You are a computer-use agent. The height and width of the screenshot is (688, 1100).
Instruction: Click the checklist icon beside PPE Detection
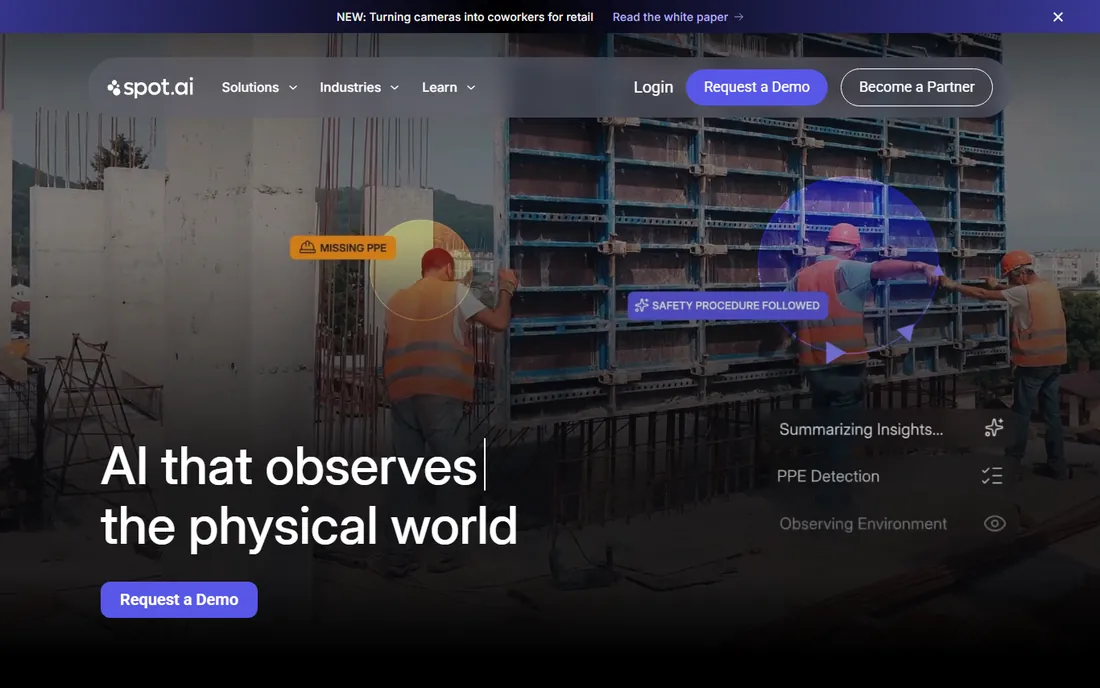992,475
